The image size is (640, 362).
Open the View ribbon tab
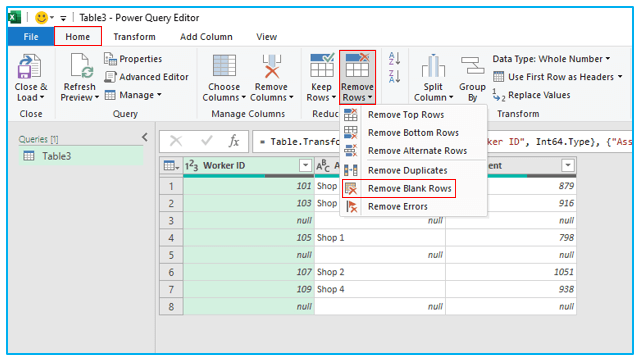(267, 37)
